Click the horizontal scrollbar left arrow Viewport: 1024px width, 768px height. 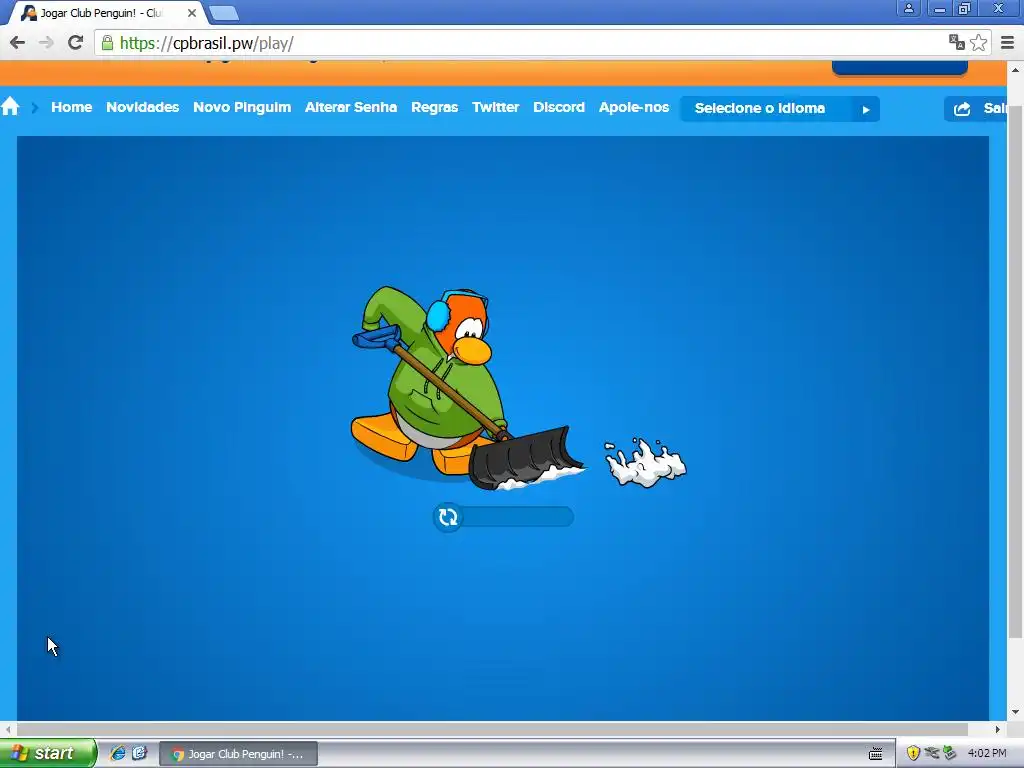click(x=8, y=729)
